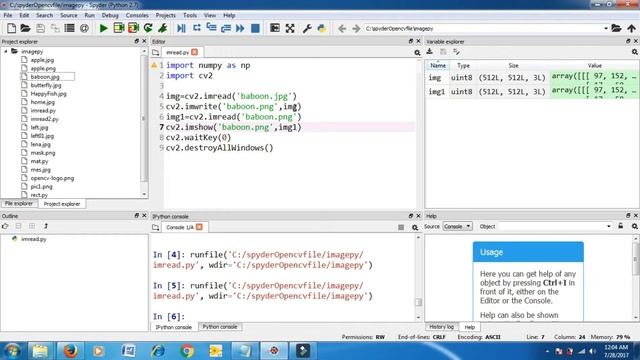Click the editor options icon near the tab bar
The width and height of the screenshot is (640, 360).
[417, 53]
